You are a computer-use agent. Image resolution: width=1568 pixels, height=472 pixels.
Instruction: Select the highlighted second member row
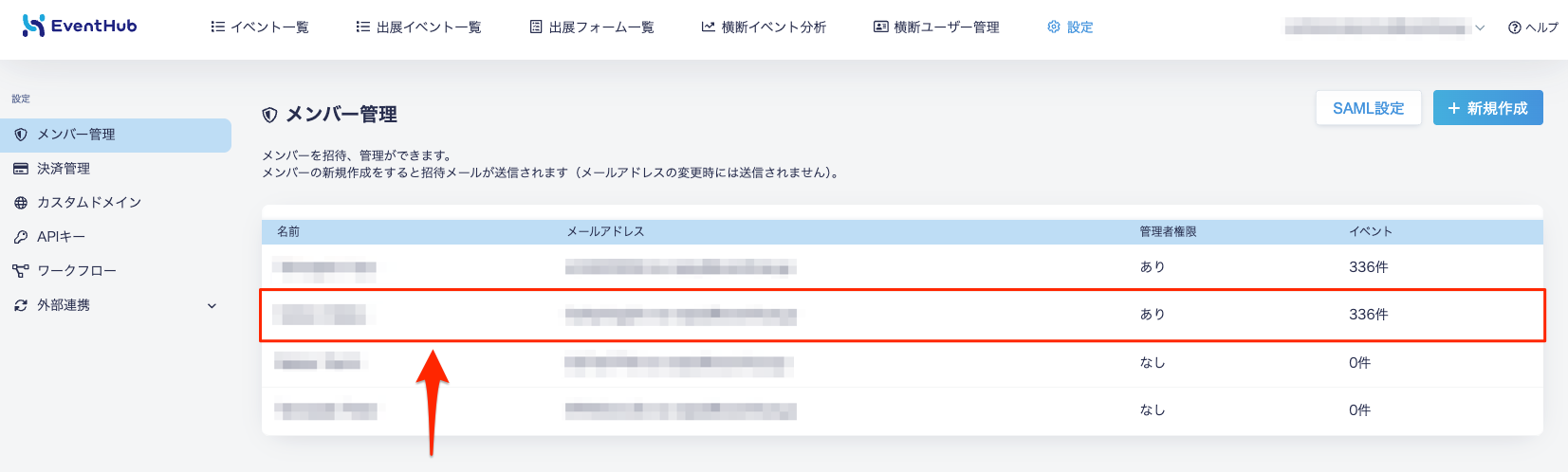902,315
